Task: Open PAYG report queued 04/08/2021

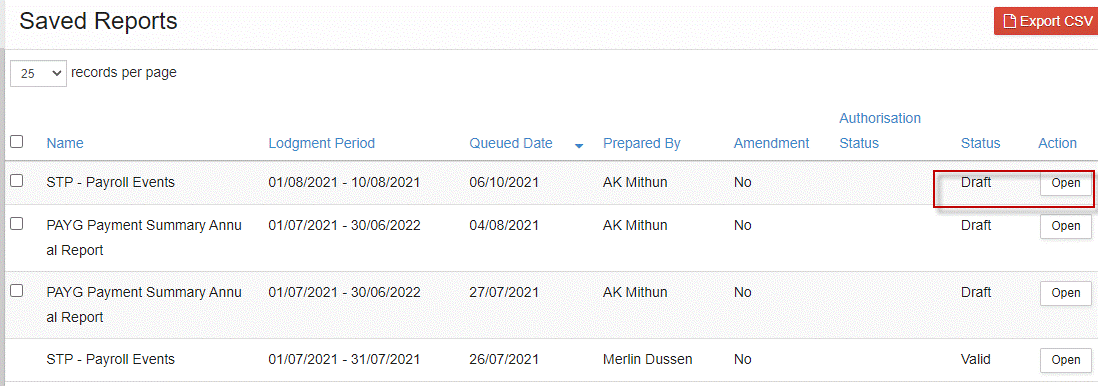Action: [x=1066, y=226]
